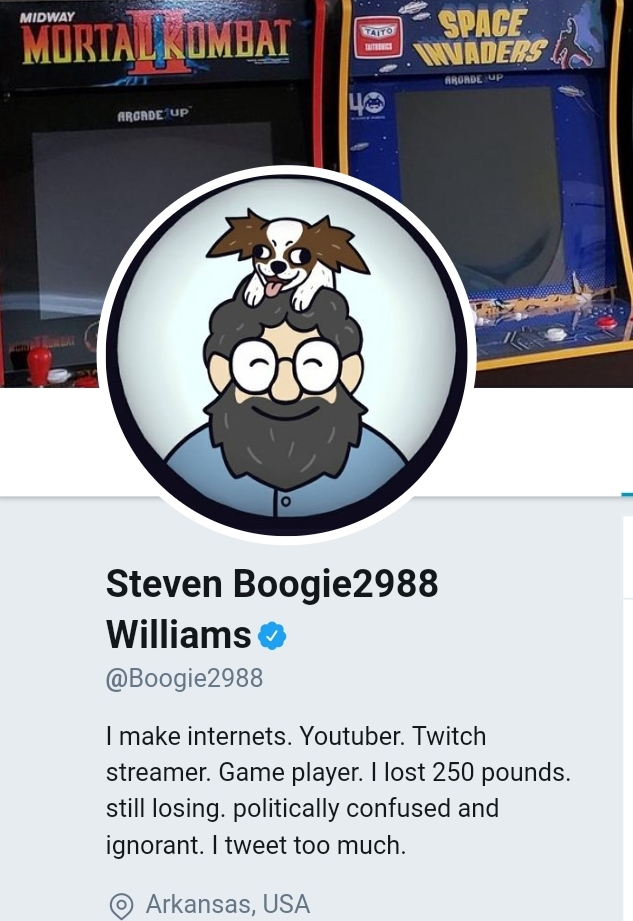This screenshot has width=633, height=921.
Task: Click the blue active tab underline at right edge
Action: 627,495
